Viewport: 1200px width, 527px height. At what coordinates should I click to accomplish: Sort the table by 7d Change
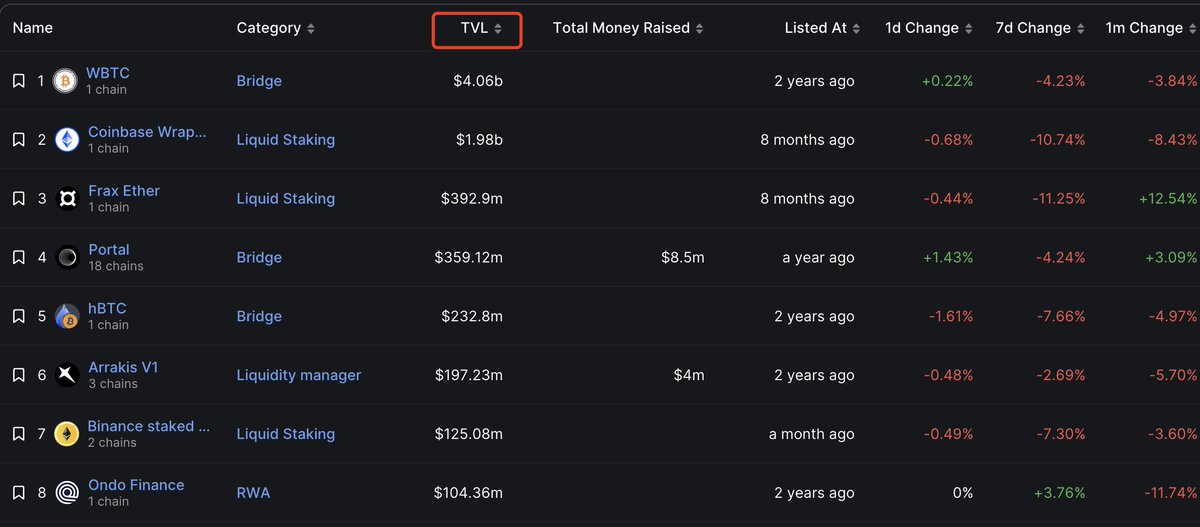(1039, 28)
